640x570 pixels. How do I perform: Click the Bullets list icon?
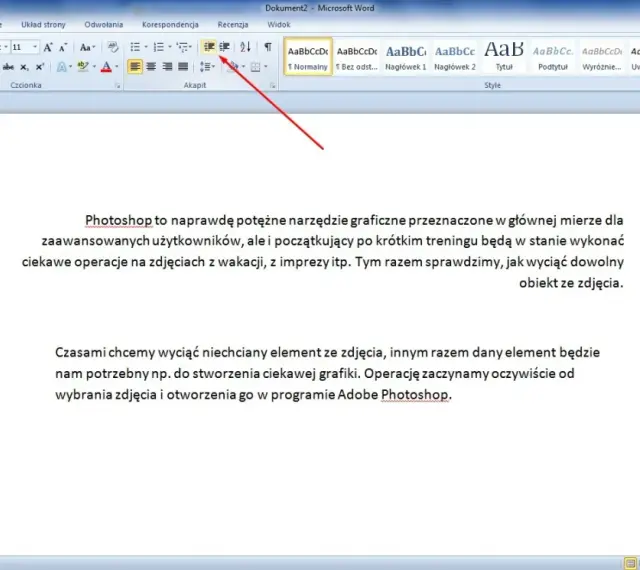pos(135,47)
